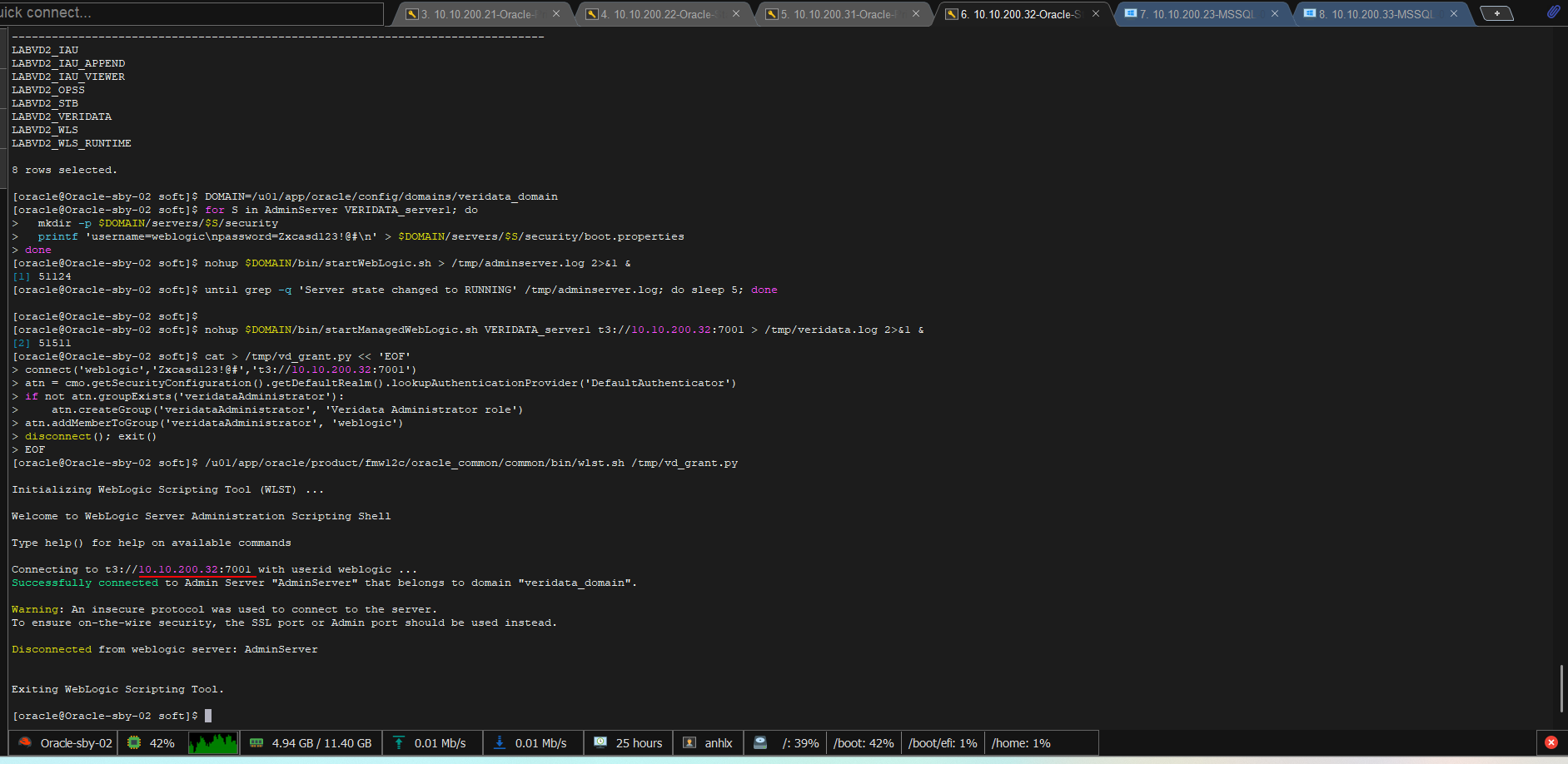This screenshot has height=764, width=1568.
Task: Click the SSH key icon on tab 6
Action: coord(952,14)
